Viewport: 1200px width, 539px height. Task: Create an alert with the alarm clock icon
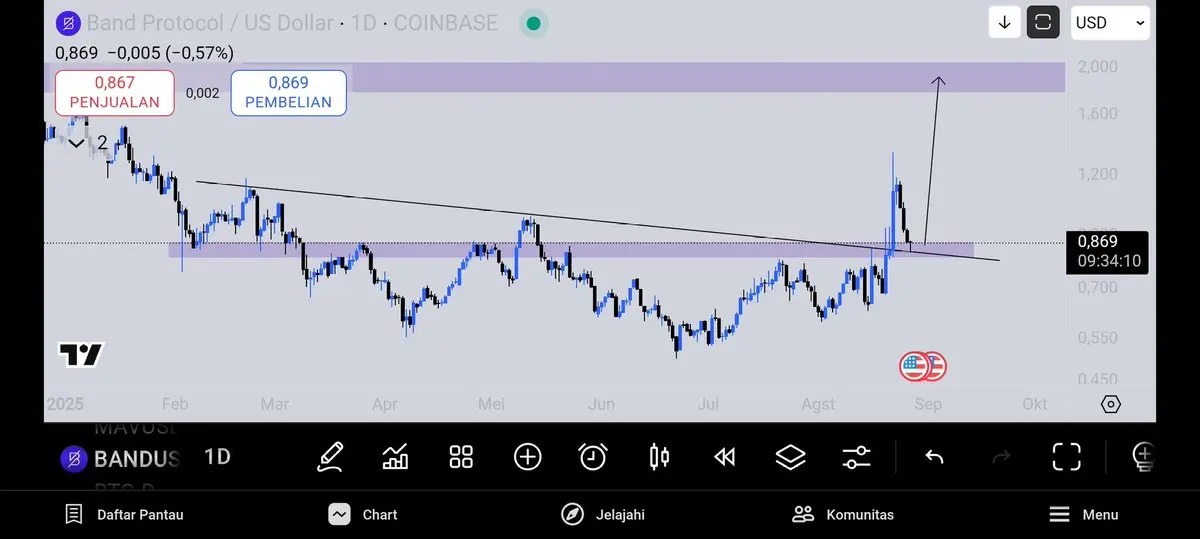click(593, 457)
